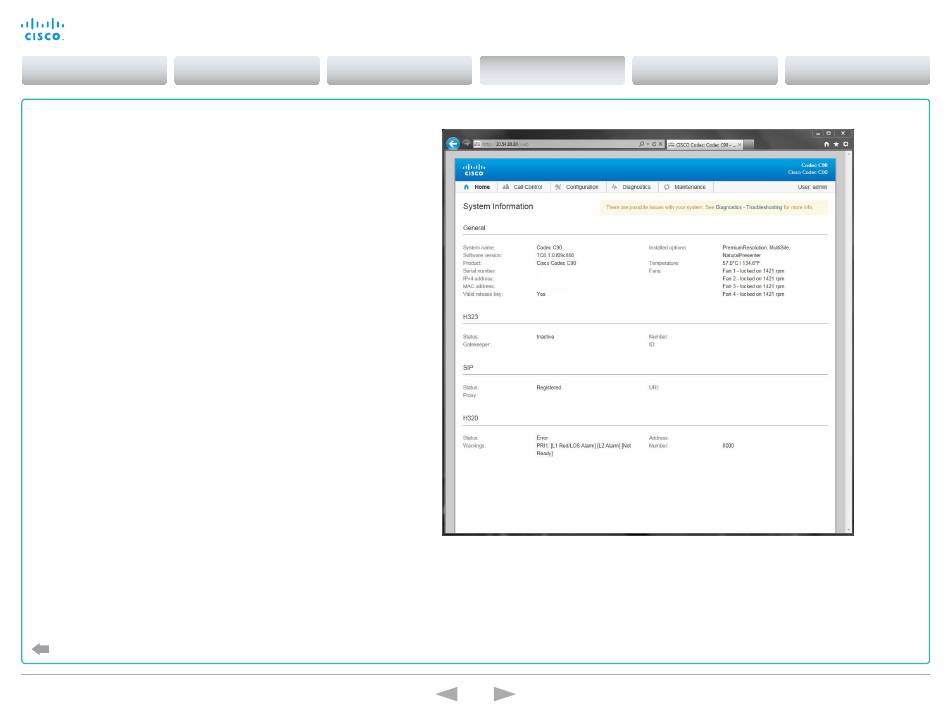Select the CISCO Codec: Codec C90 browser tab

[705, 145]
